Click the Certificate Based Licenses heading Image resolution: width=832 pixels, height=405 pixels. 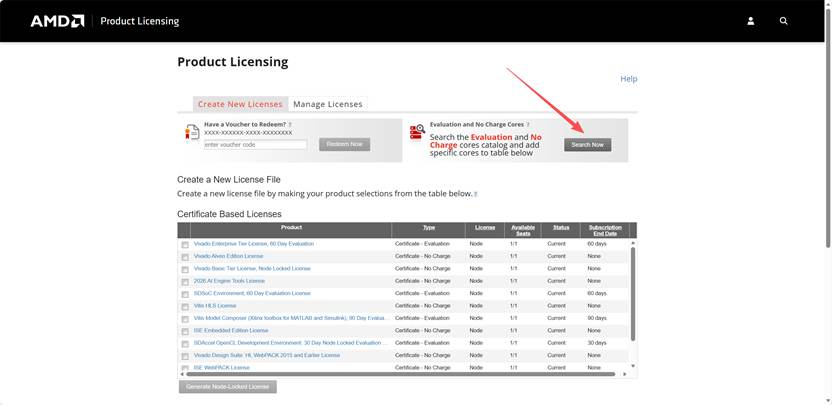tap(229, 214)
